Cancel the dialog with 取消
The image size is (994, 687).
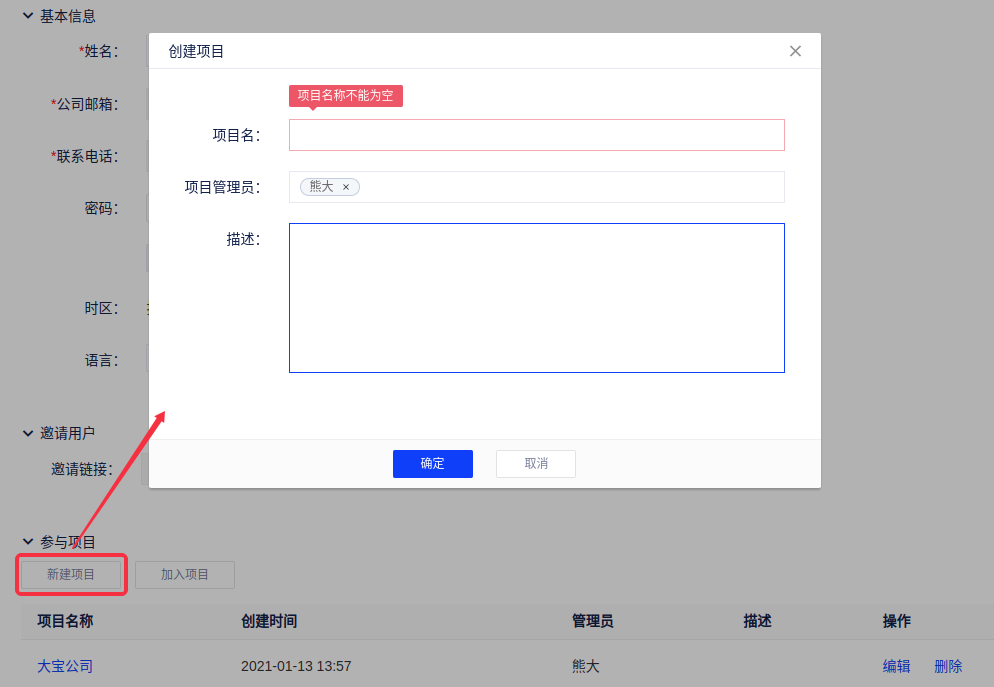tap(536, 464)
